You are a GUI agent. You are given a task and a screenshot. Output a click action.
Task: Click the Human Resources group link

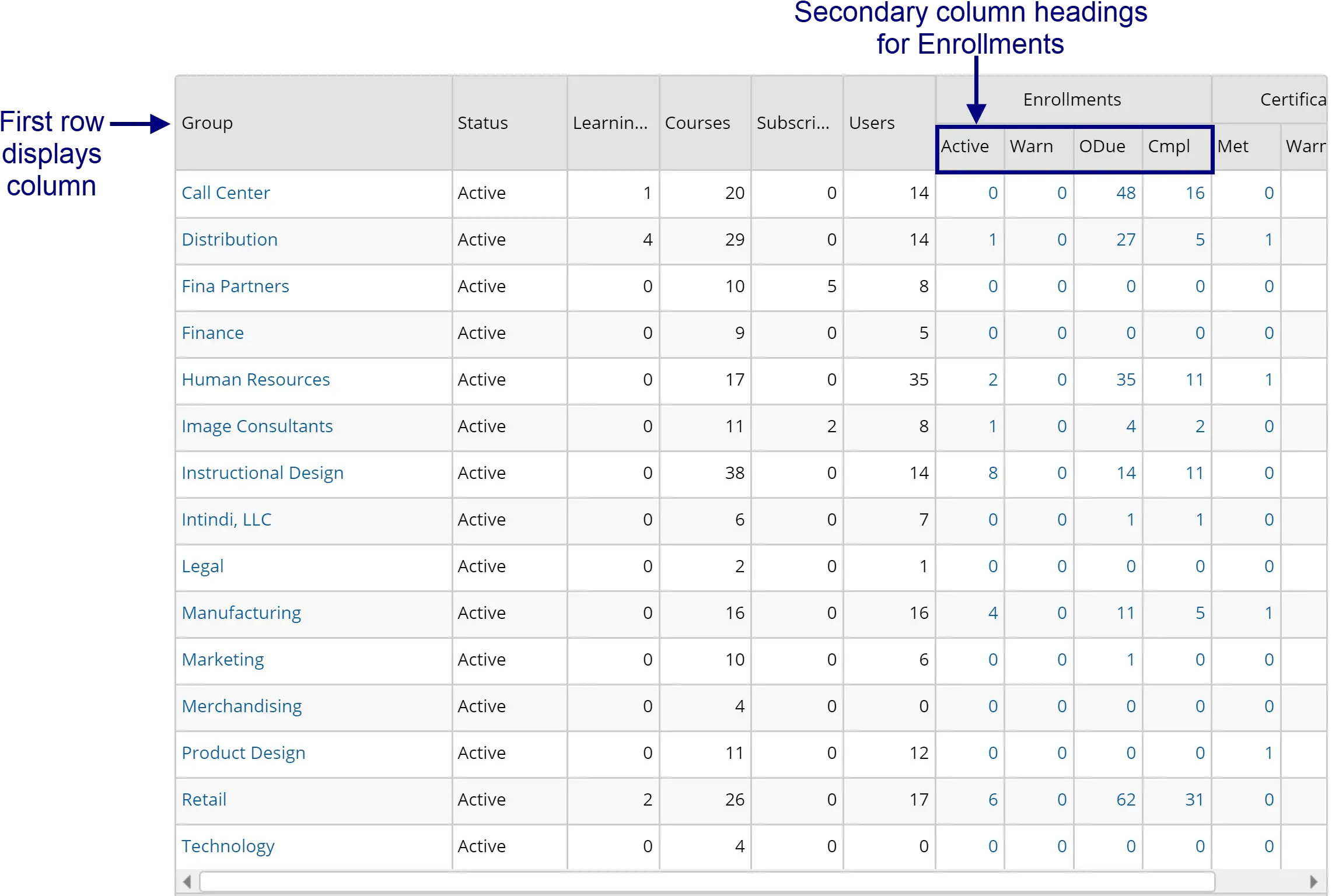[x=256, y=379]
